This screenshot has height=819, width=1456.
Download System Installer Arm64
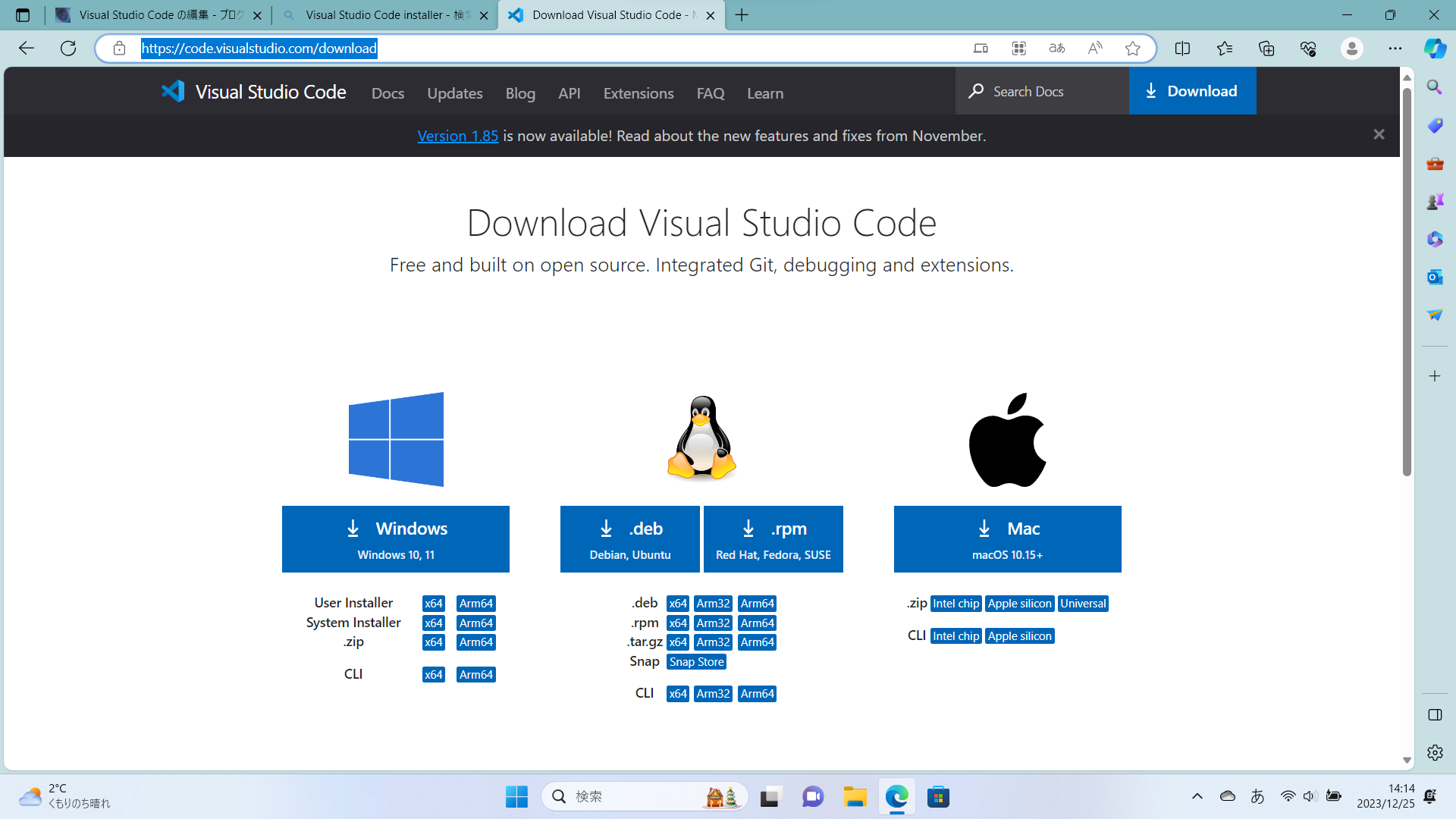[476, 623]
